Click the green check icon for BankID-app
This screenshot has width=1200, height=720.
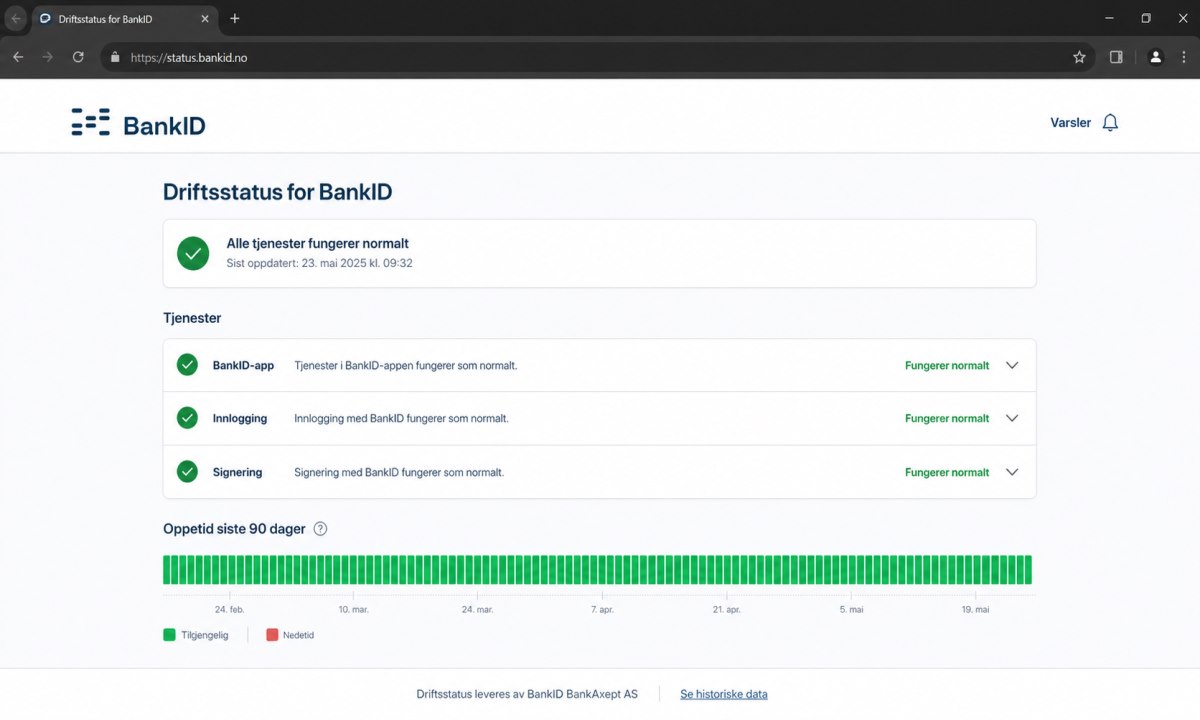coord(187,365)
